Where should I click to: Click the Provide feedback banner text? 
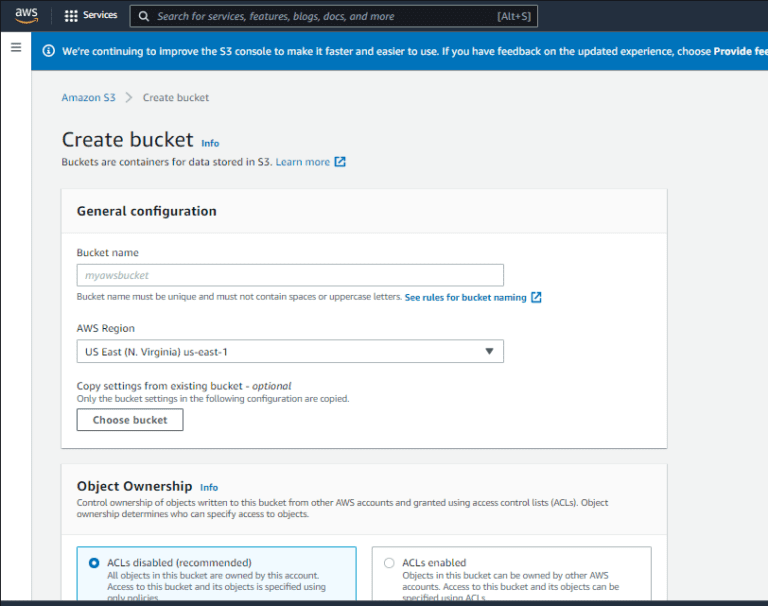pyautogui.click(x=741, y=51)
